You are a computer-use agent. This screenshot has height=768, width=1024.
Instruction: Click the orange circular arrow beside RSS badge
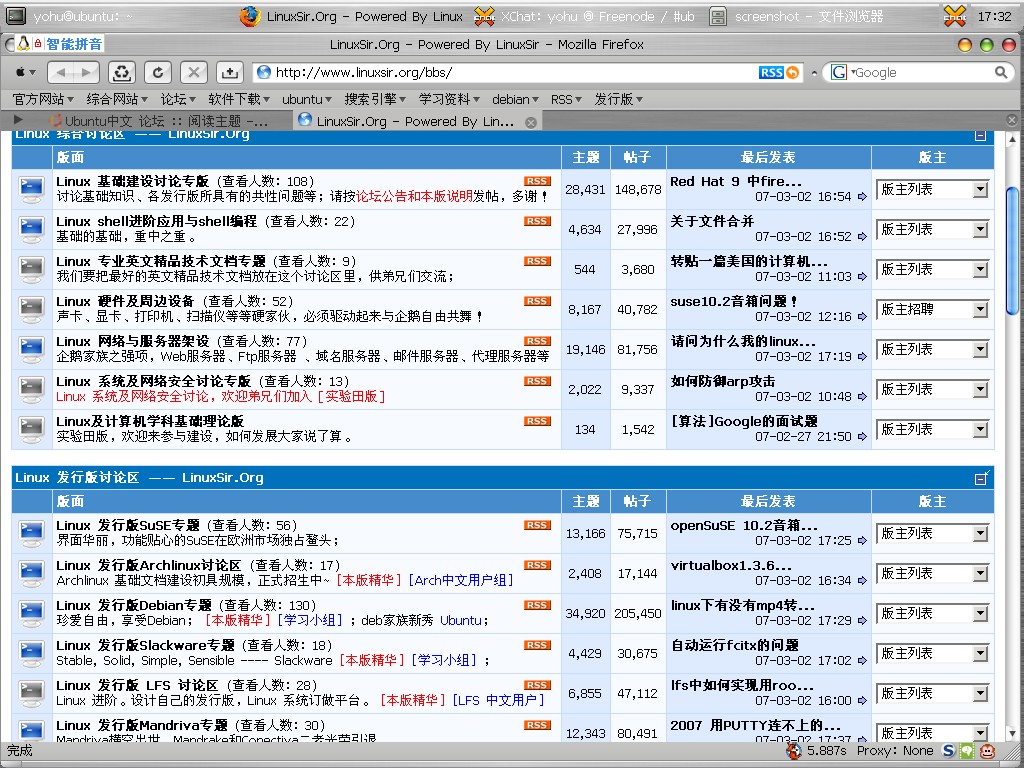[792, 72]
